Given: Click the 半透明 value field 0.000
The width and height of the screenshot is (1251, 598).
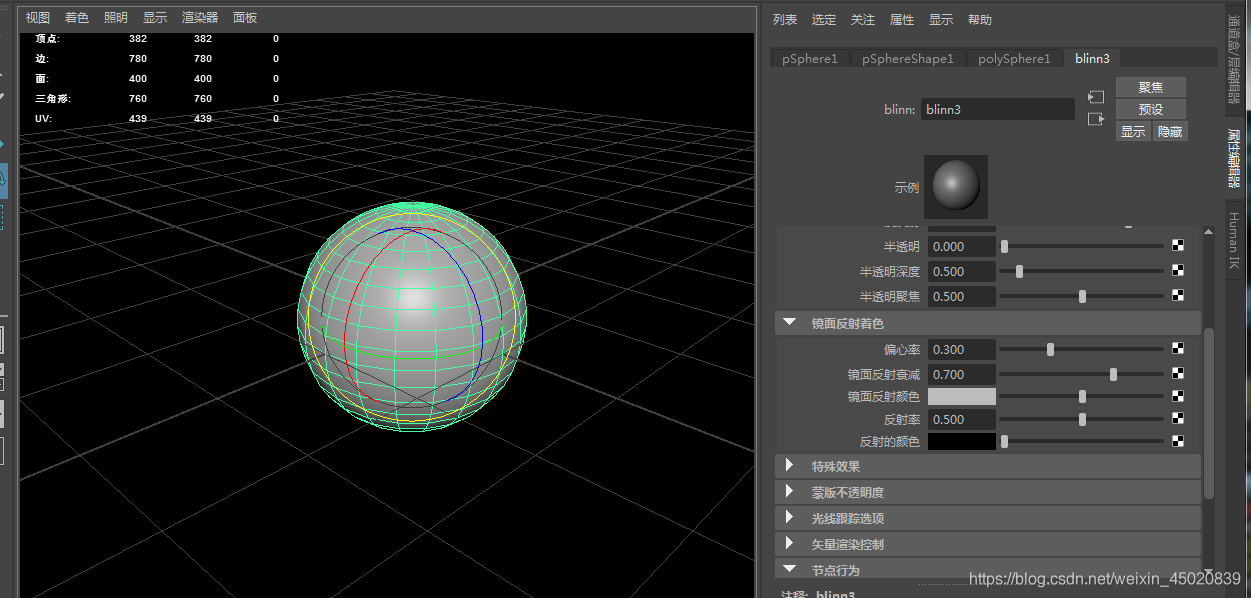Looking at the screenshot, I should tap(962, 246).
